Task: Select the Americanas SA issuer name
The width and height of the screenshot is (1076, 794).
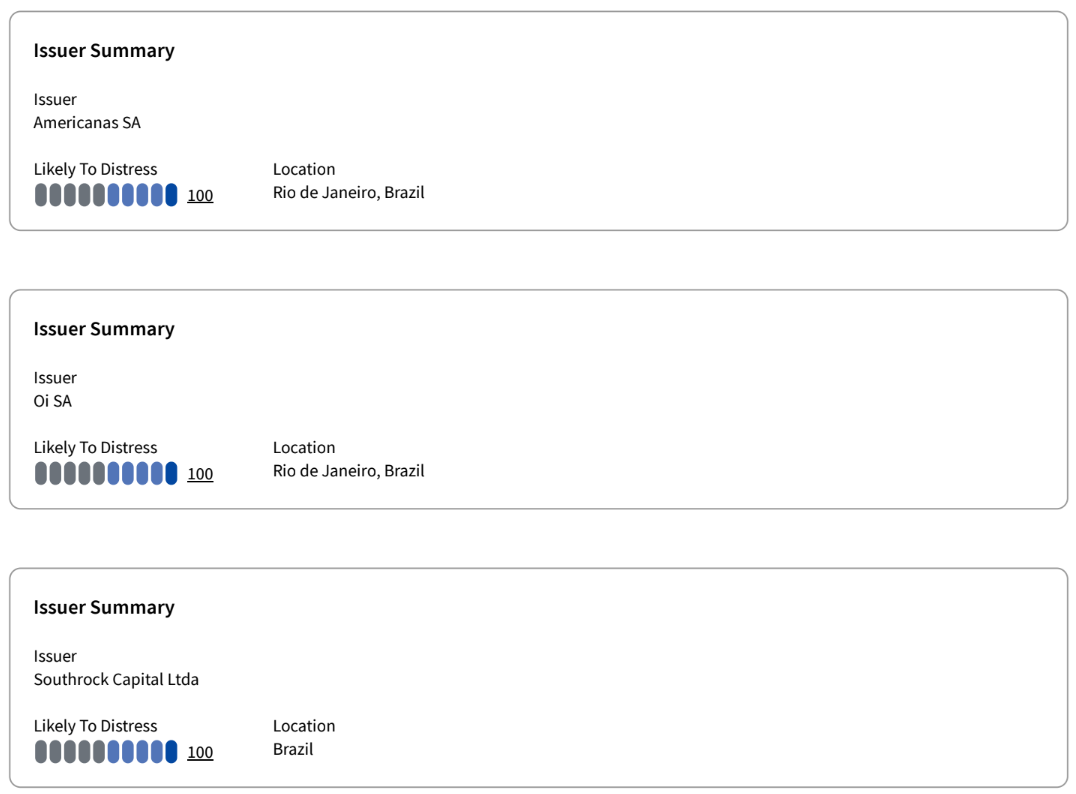Action: coord(87,123)
